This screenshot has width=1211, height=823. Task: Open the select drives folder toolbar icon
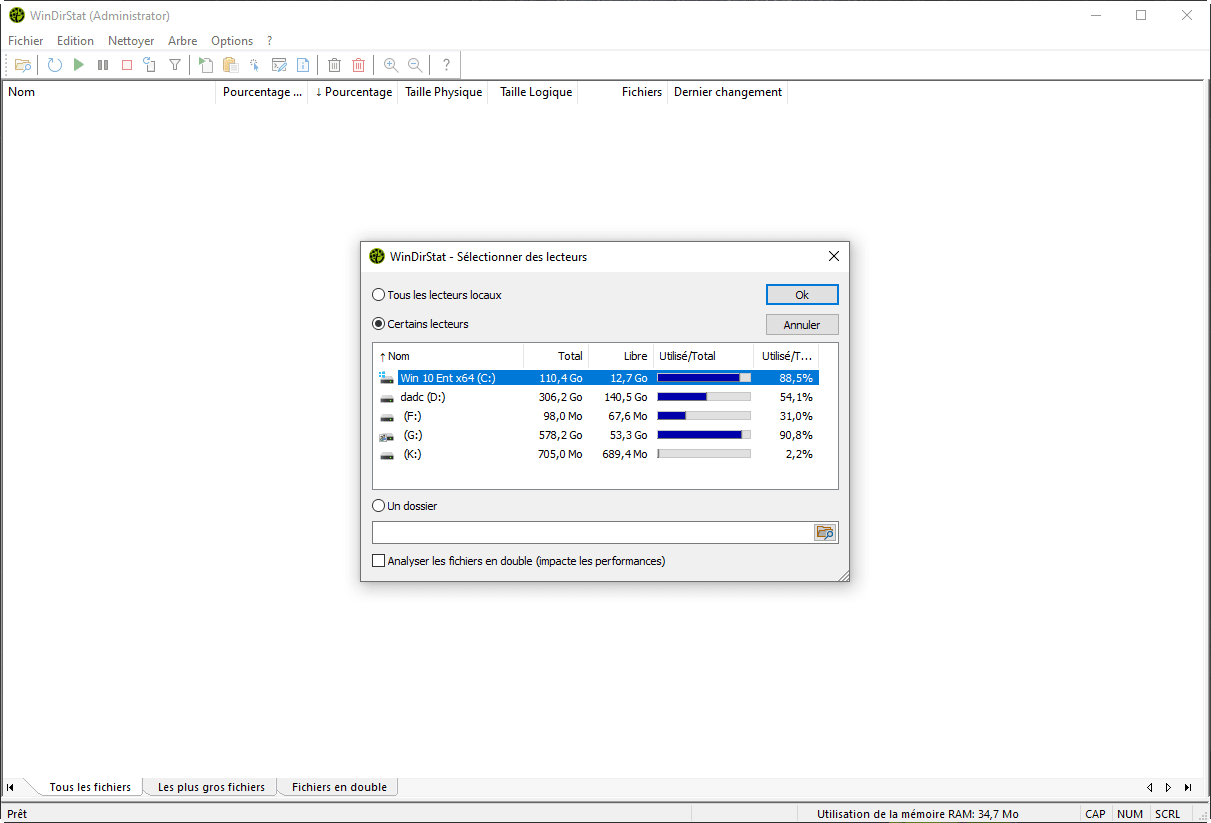23,65
